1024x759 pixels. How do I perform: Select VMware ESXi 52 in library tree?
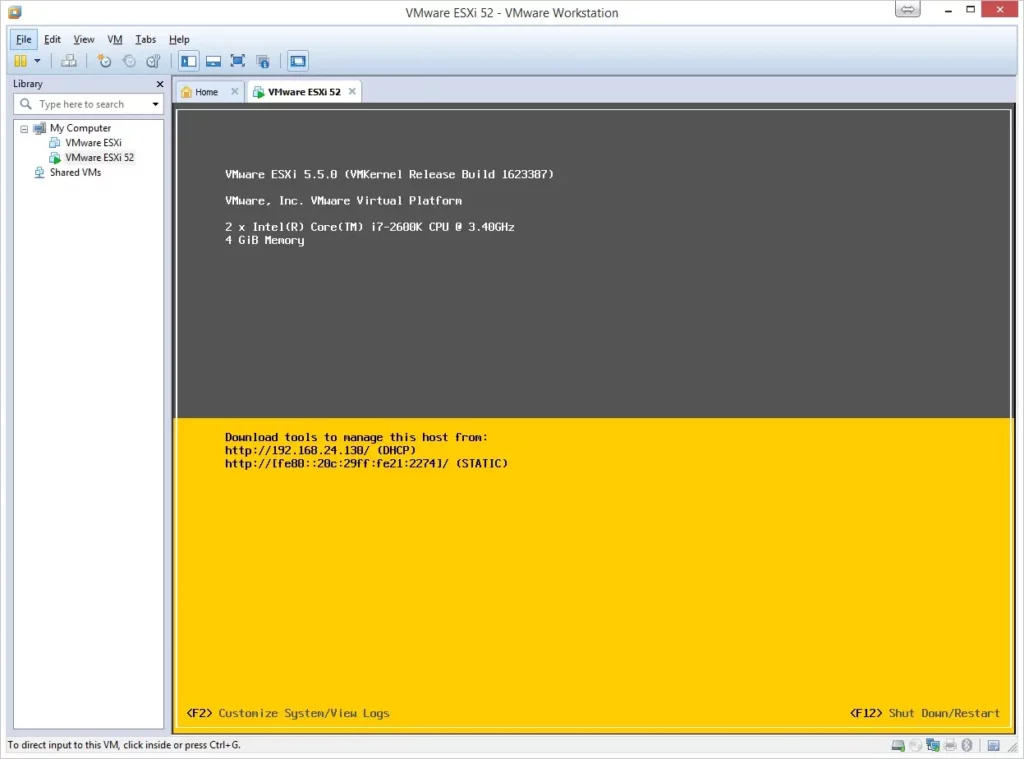(99, 157)
